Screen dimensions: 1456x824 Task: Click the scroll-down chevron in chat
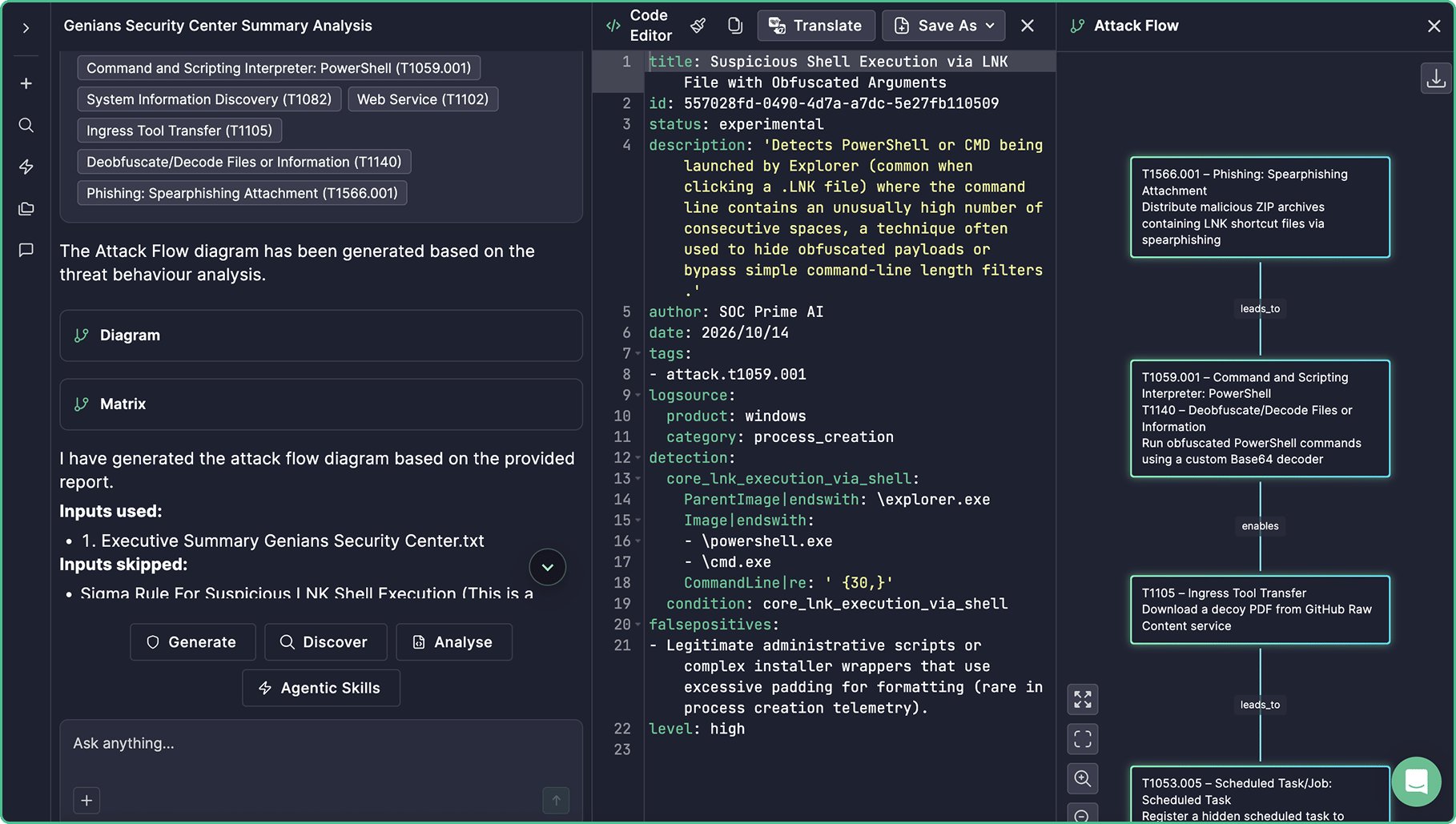(548, 567)
